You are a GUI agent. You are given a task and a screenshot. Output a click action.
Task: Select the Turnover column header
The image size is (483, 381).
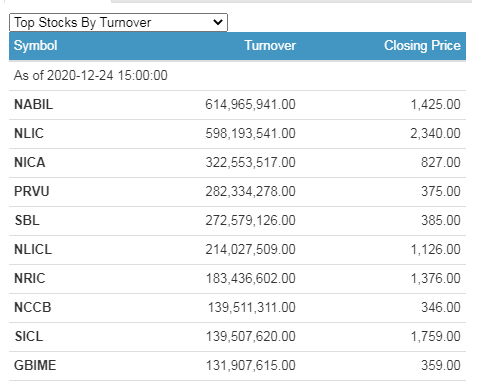pyautogui.click(x=270, y=46)
